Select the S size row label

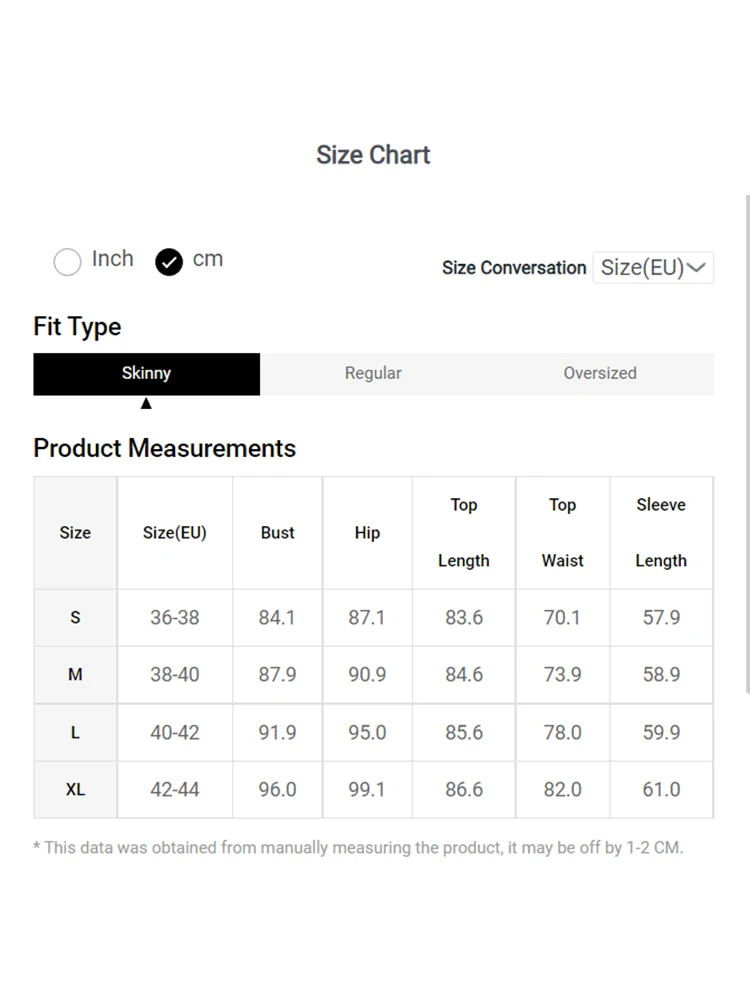point(75,618)
